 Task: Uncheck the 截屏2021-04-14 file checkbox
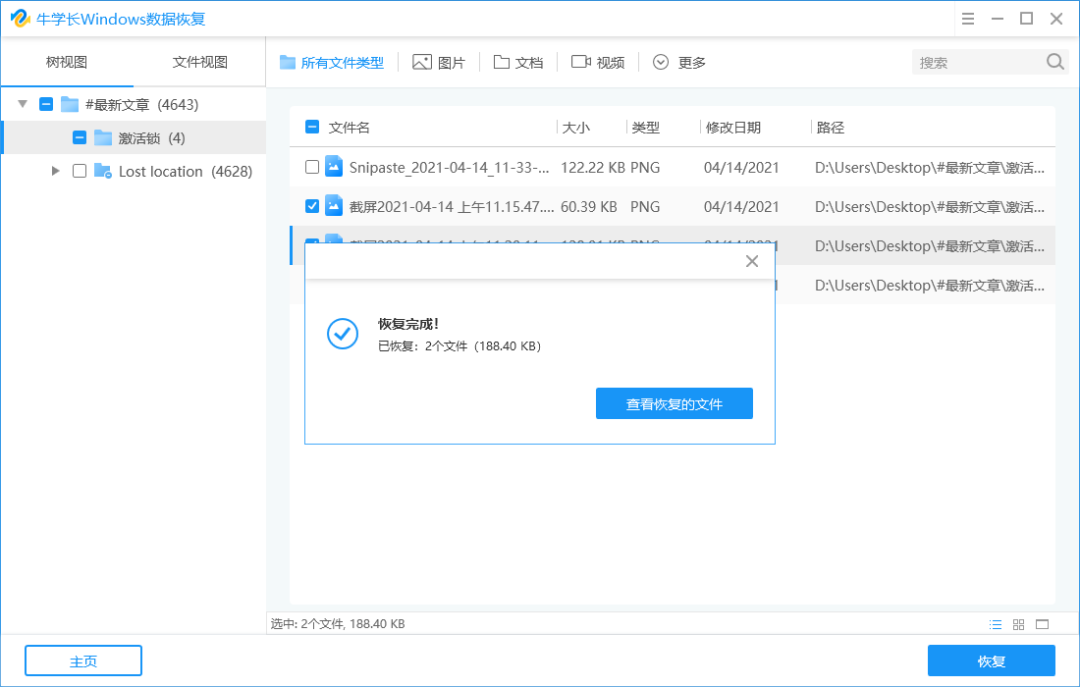[x=312, y=206]
